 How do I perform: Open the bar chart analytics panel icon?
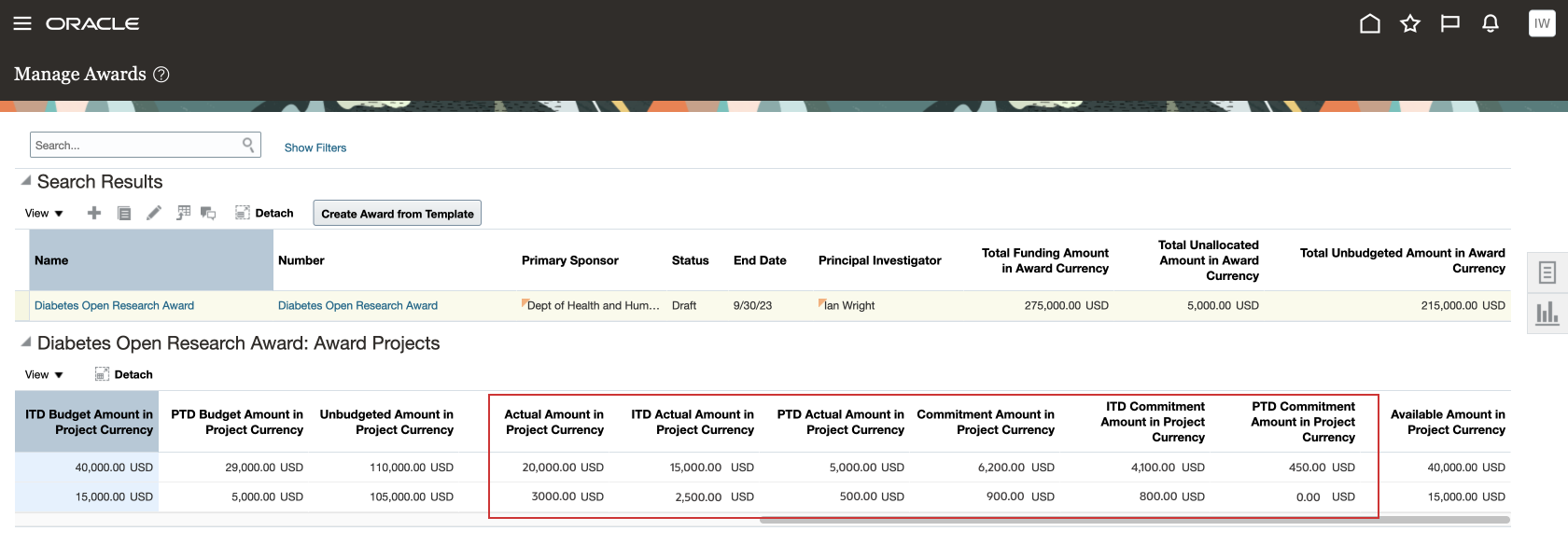1547,314
